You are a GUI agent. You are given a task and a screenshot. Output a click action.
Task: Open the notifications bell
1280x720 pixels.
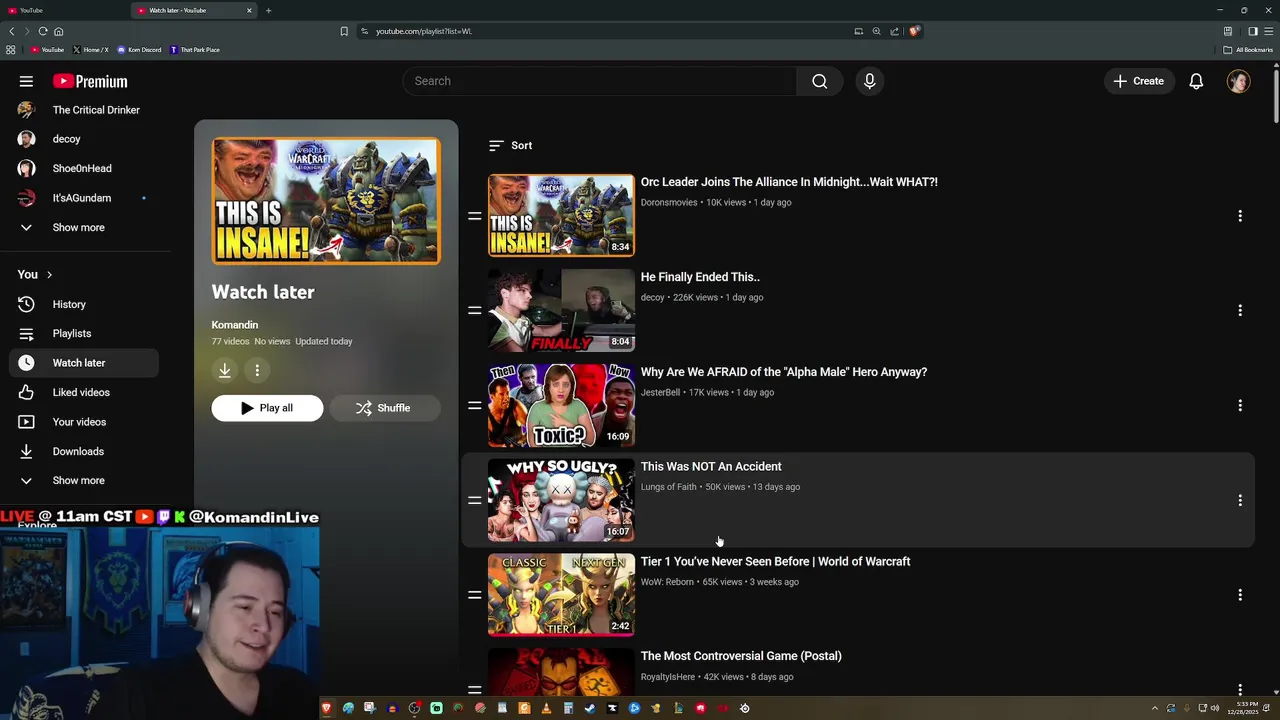[x=1196, y=81]
